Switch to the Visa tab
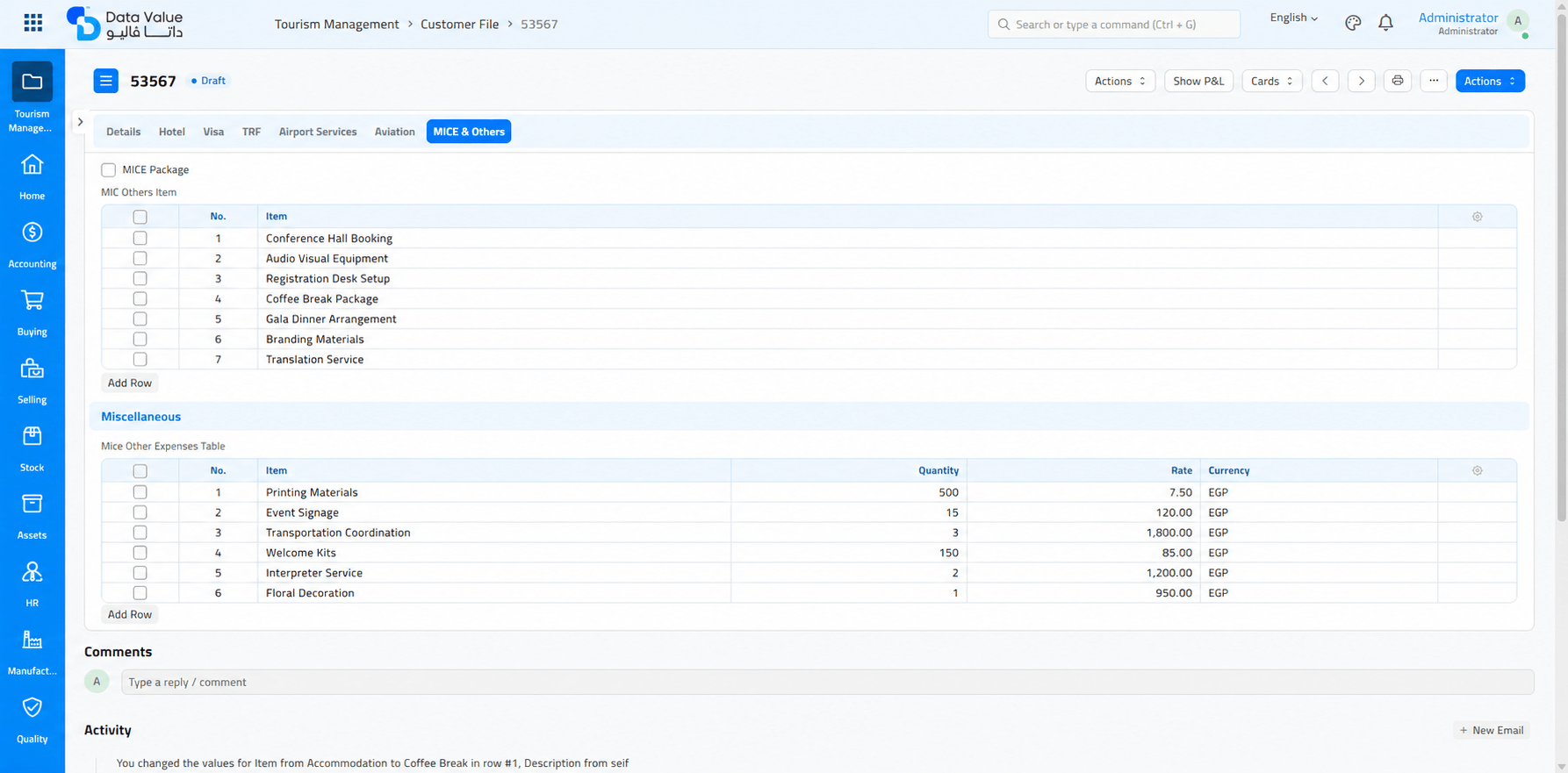This screenshot has height=773, width=1568. coord(213,132)
